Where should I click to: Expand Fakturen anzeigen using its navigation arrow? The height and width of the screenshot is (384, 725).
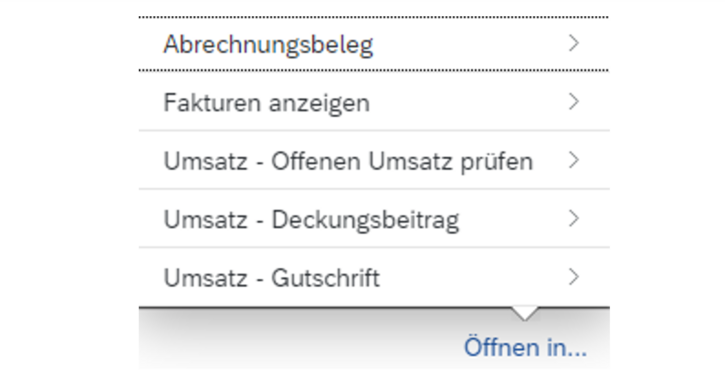pos(574,102)
